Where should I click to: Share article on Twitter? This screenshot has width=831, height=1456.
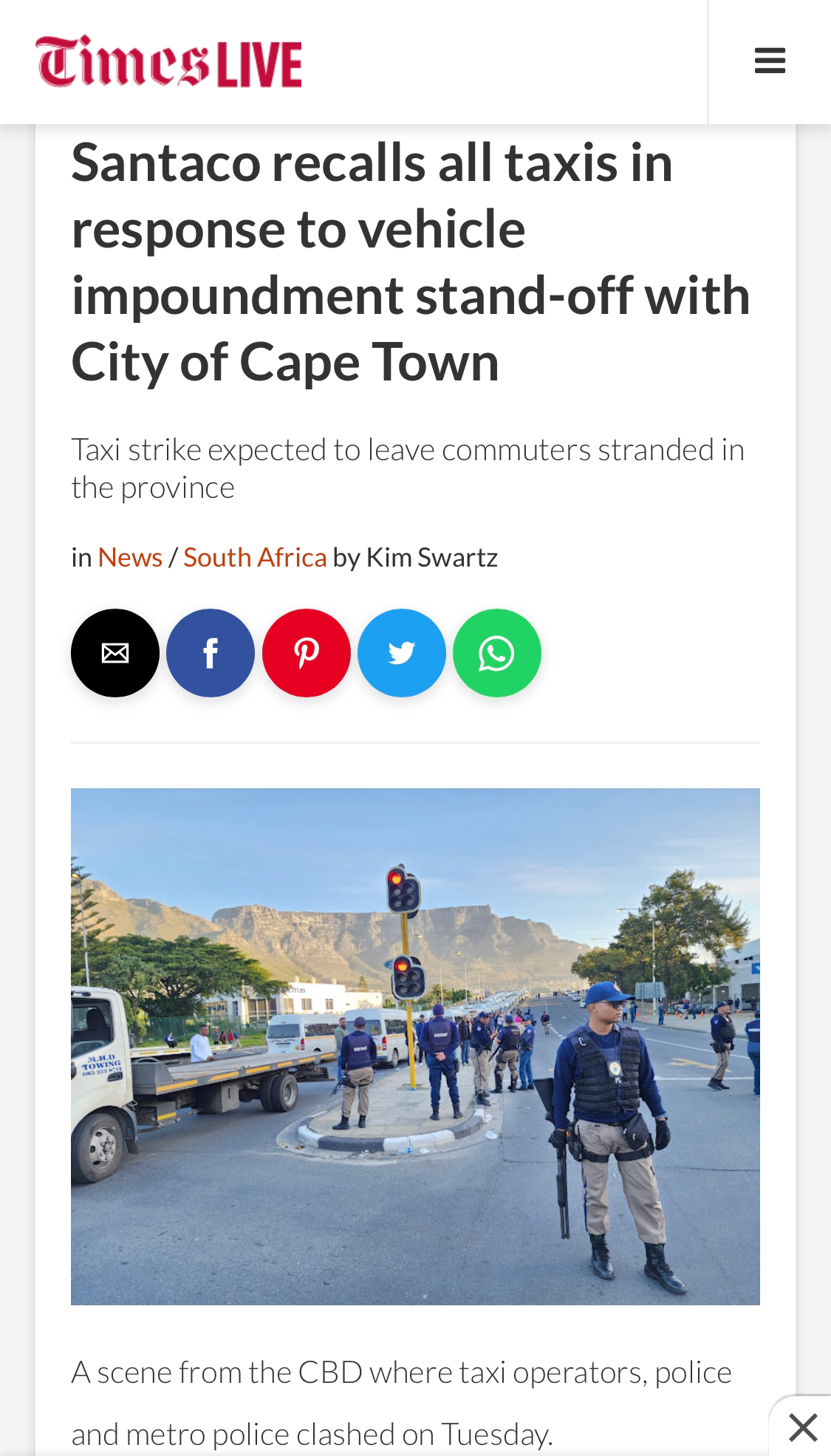(402, 653)
